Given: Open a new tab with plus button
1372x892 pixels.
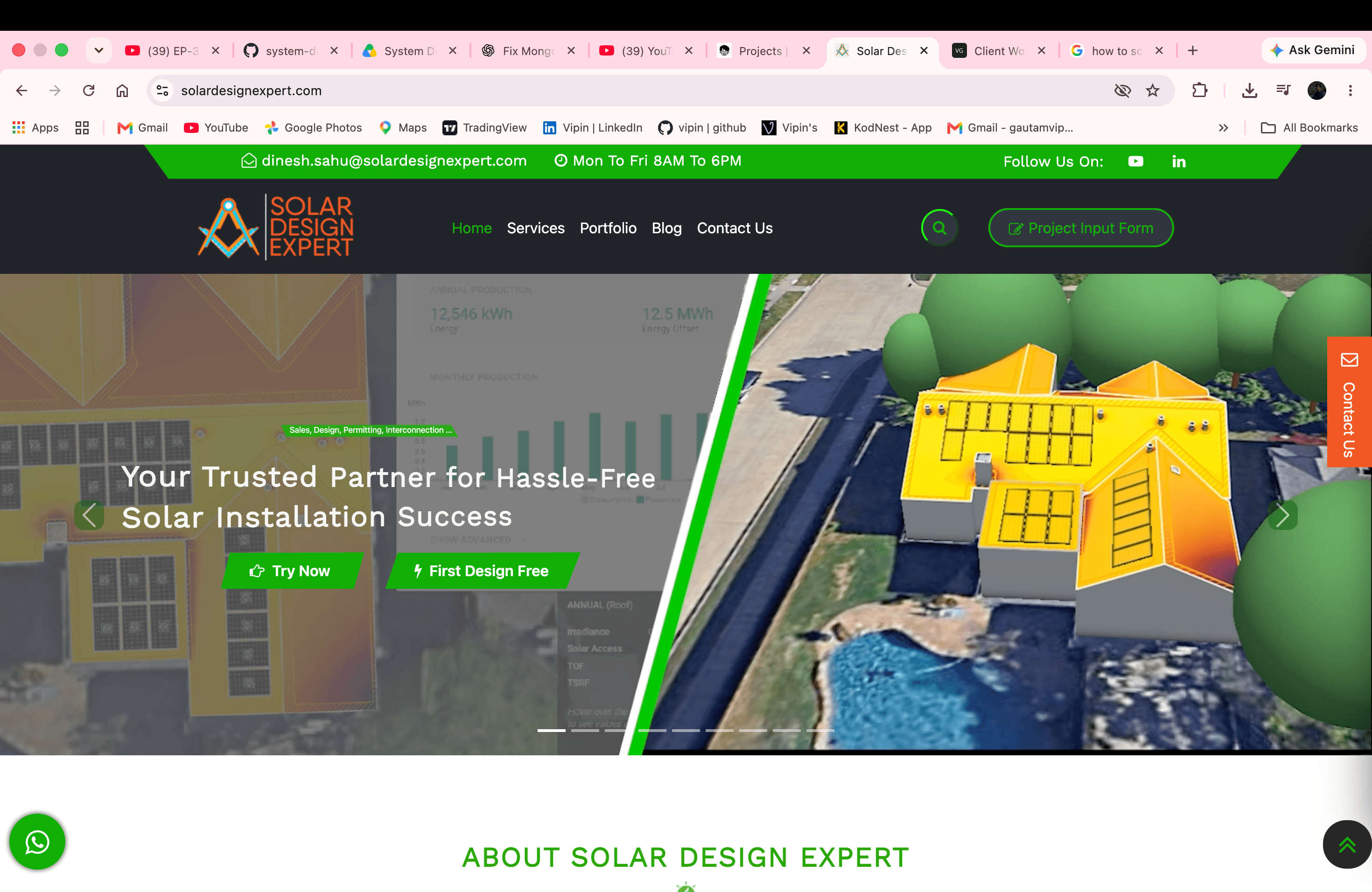Looking at the screenshot, I should pyautogui.click(x=1193, y=51).
